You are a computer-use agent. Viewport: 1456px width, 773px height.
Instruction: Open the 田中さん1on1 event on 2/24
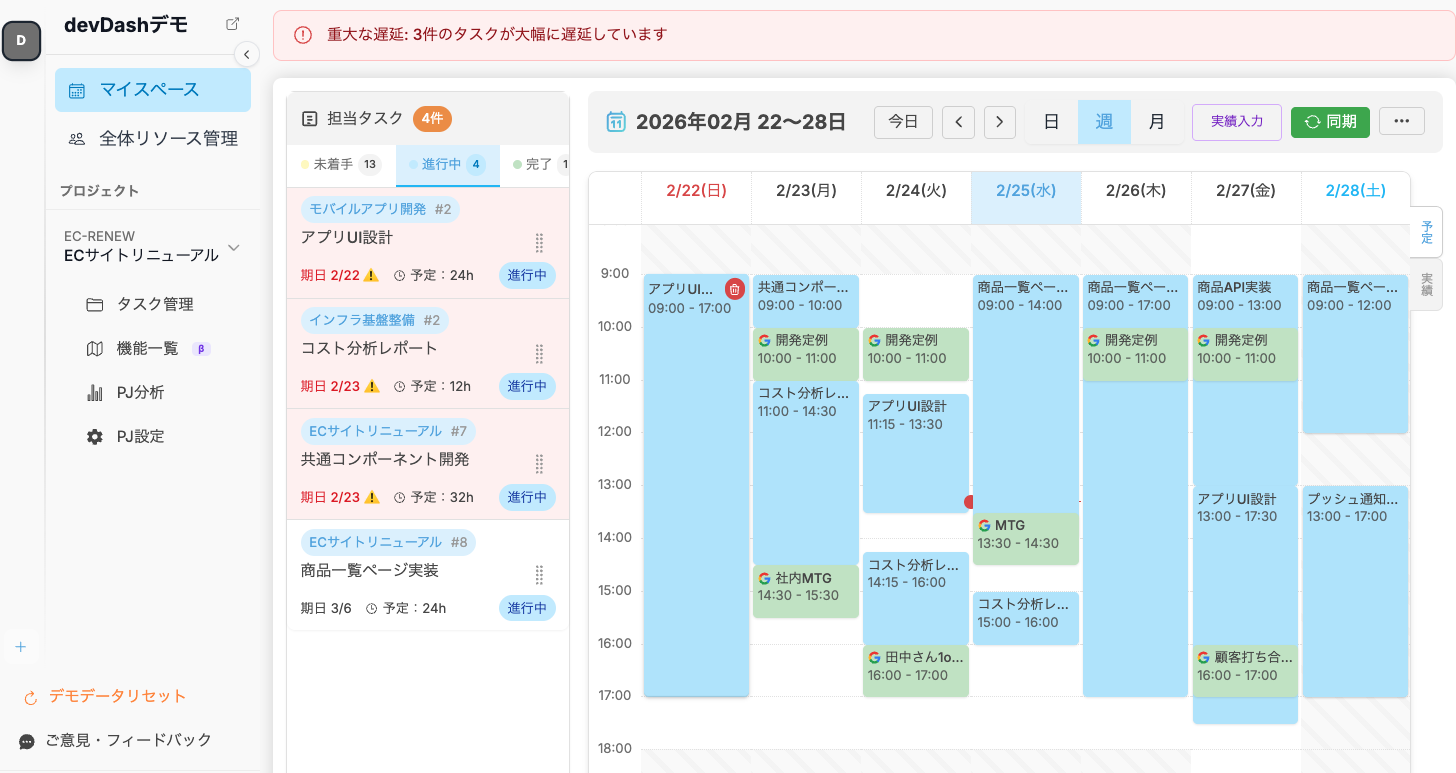pos(915,666)
